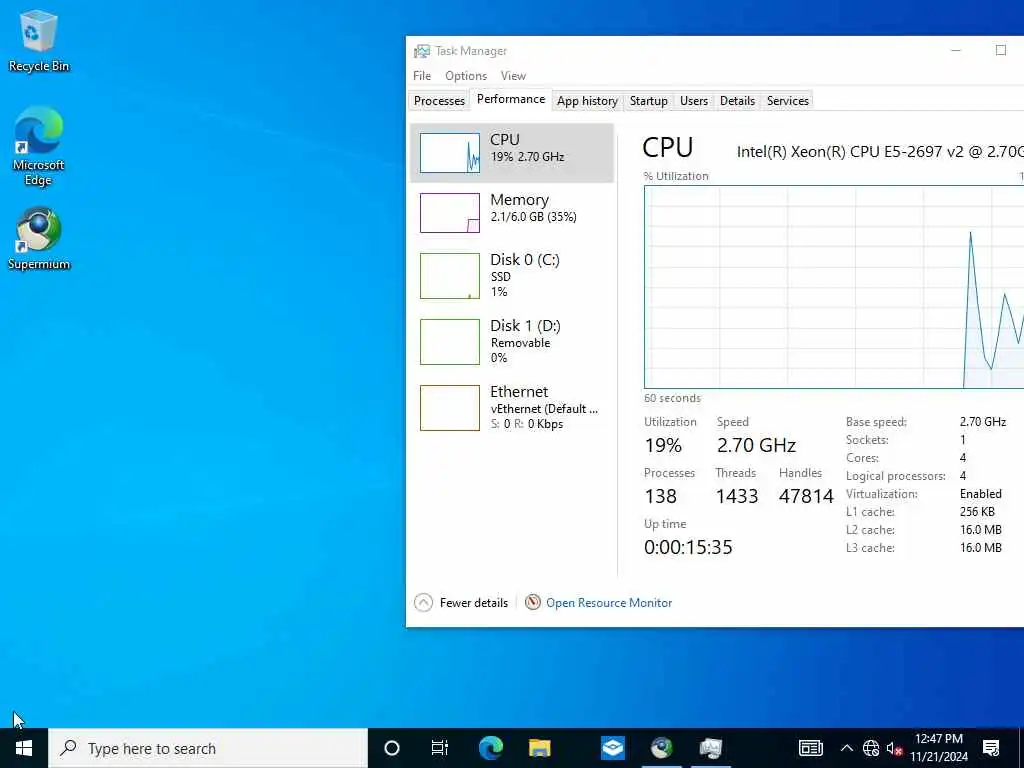This screenshot has height=768, width=1024.
Task: Switch to the Details tab
Action: point(737,101)
